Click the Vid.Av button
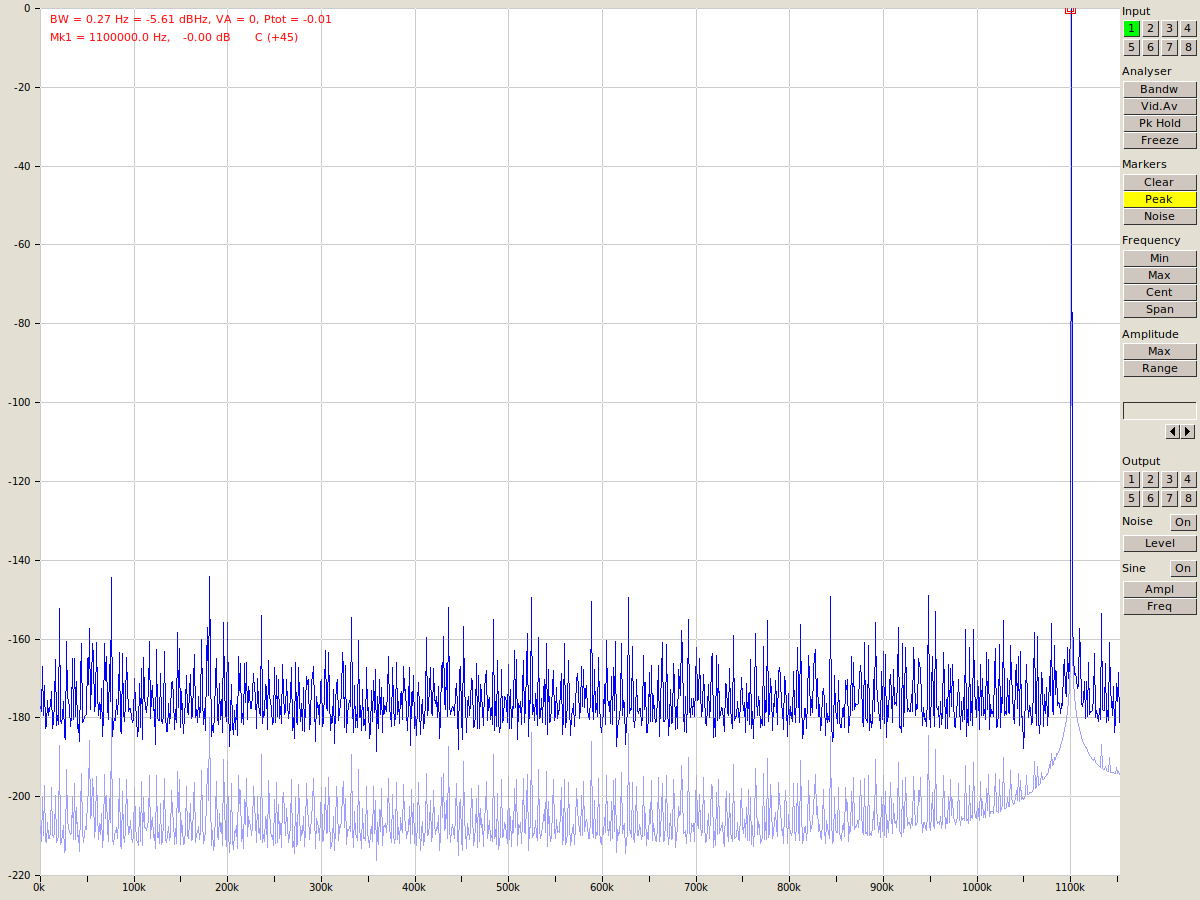1200x900 pixels. 1159,106
